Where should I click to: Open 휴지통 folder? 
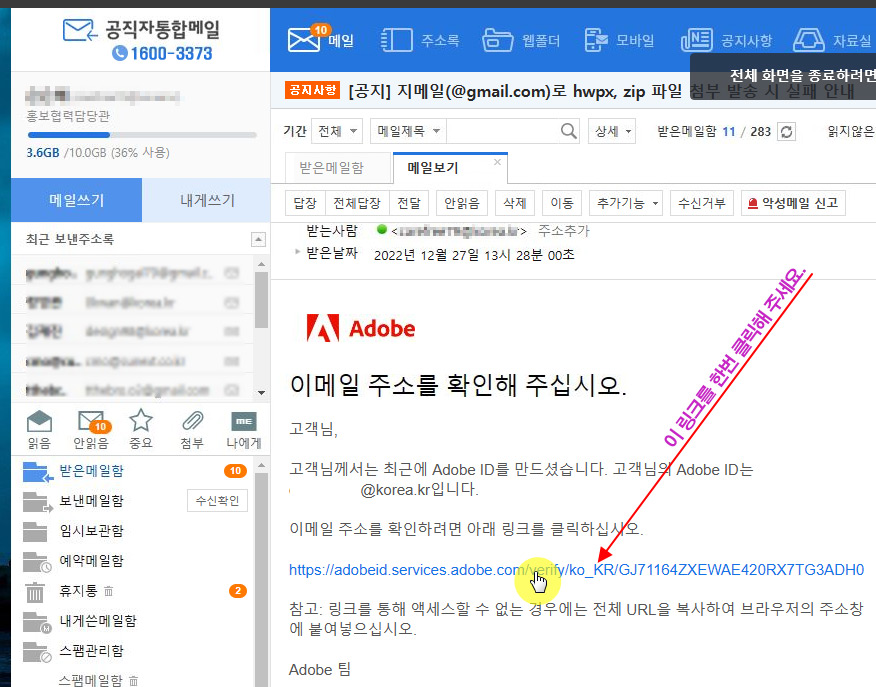(78, 590)
